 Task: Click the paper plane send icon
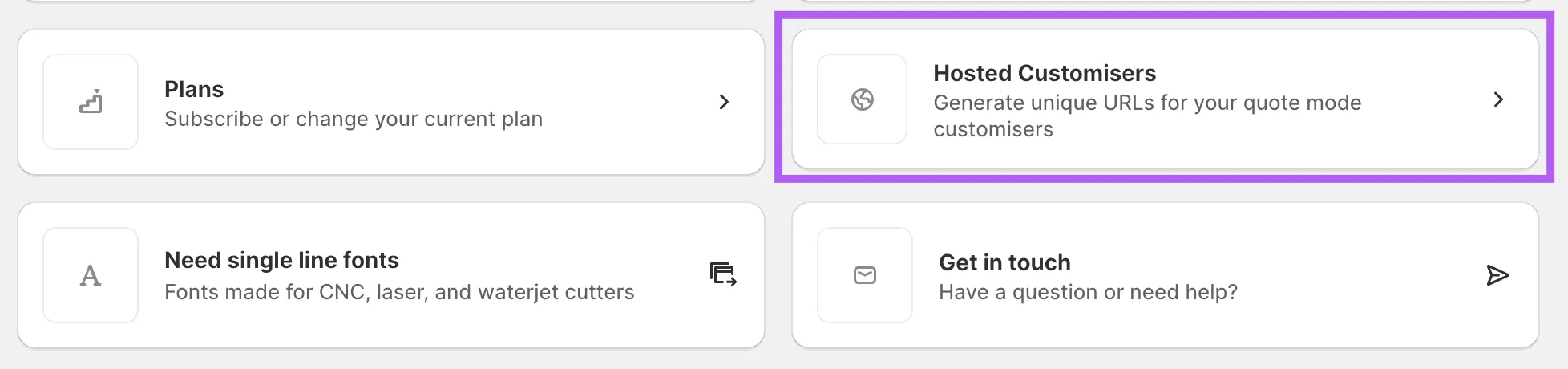1497,275
